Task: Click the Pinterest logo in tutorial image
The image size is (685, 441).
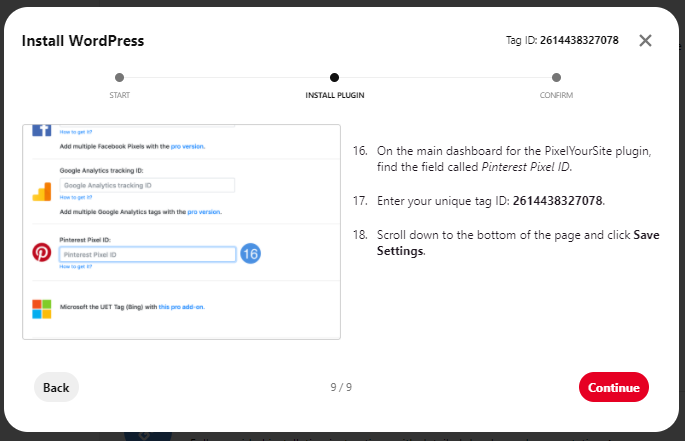Action: click(x=42, y=253)
